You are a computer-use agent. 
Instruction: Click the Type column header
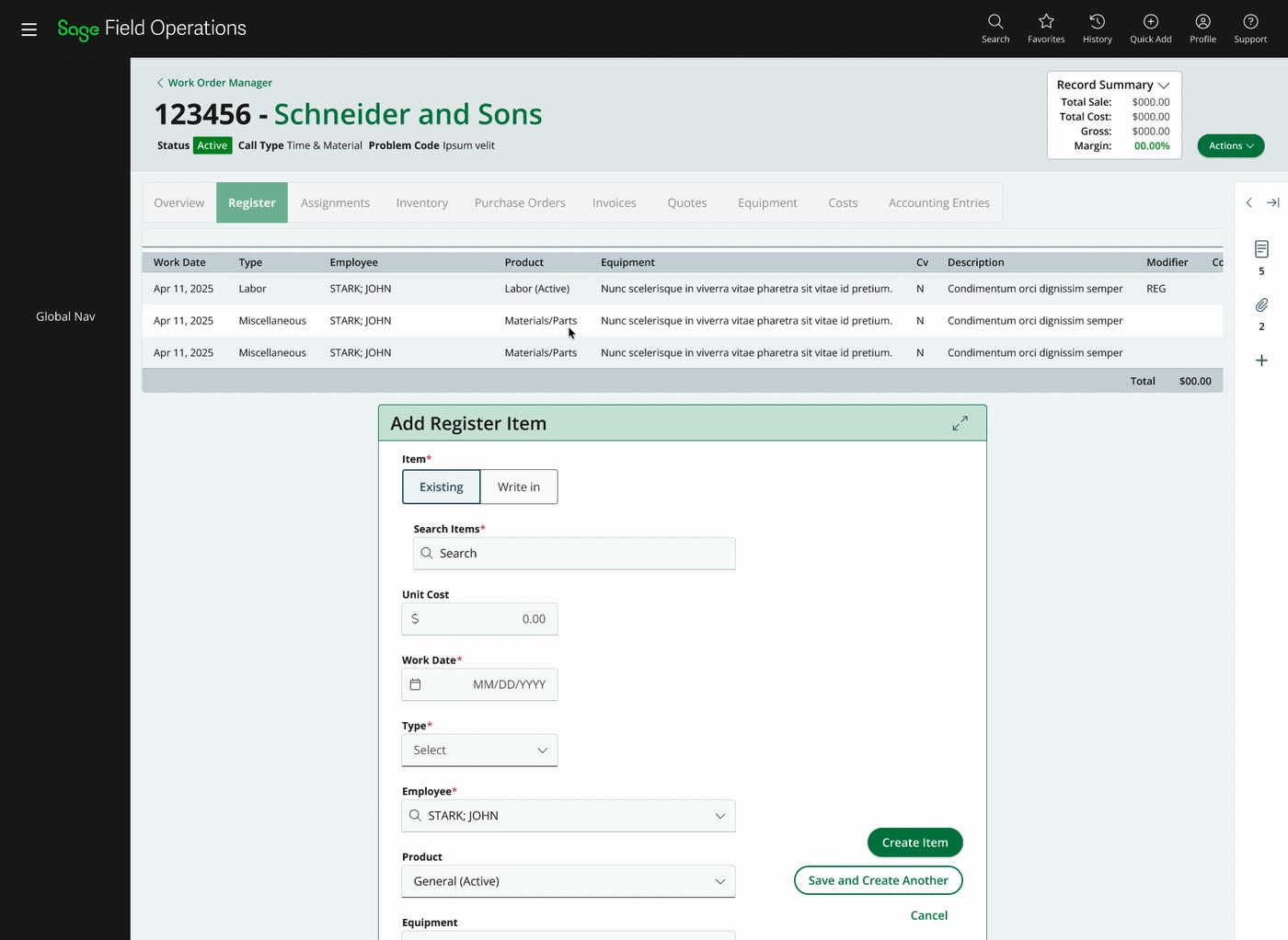point(250,262)
